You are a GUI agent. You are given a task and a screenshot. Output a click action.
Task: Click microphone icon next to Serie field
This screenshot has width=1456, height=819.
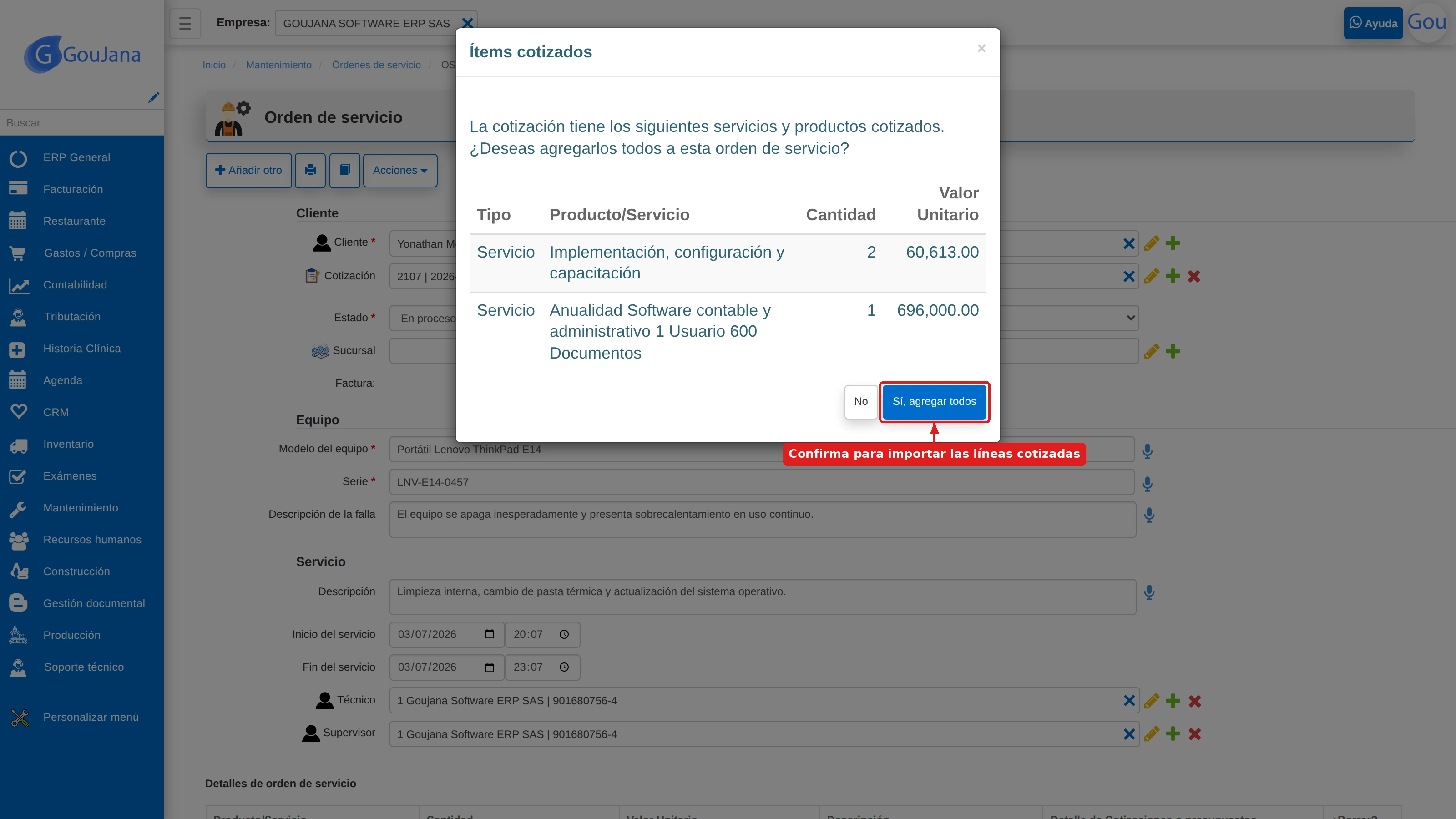pos(1148,484)
